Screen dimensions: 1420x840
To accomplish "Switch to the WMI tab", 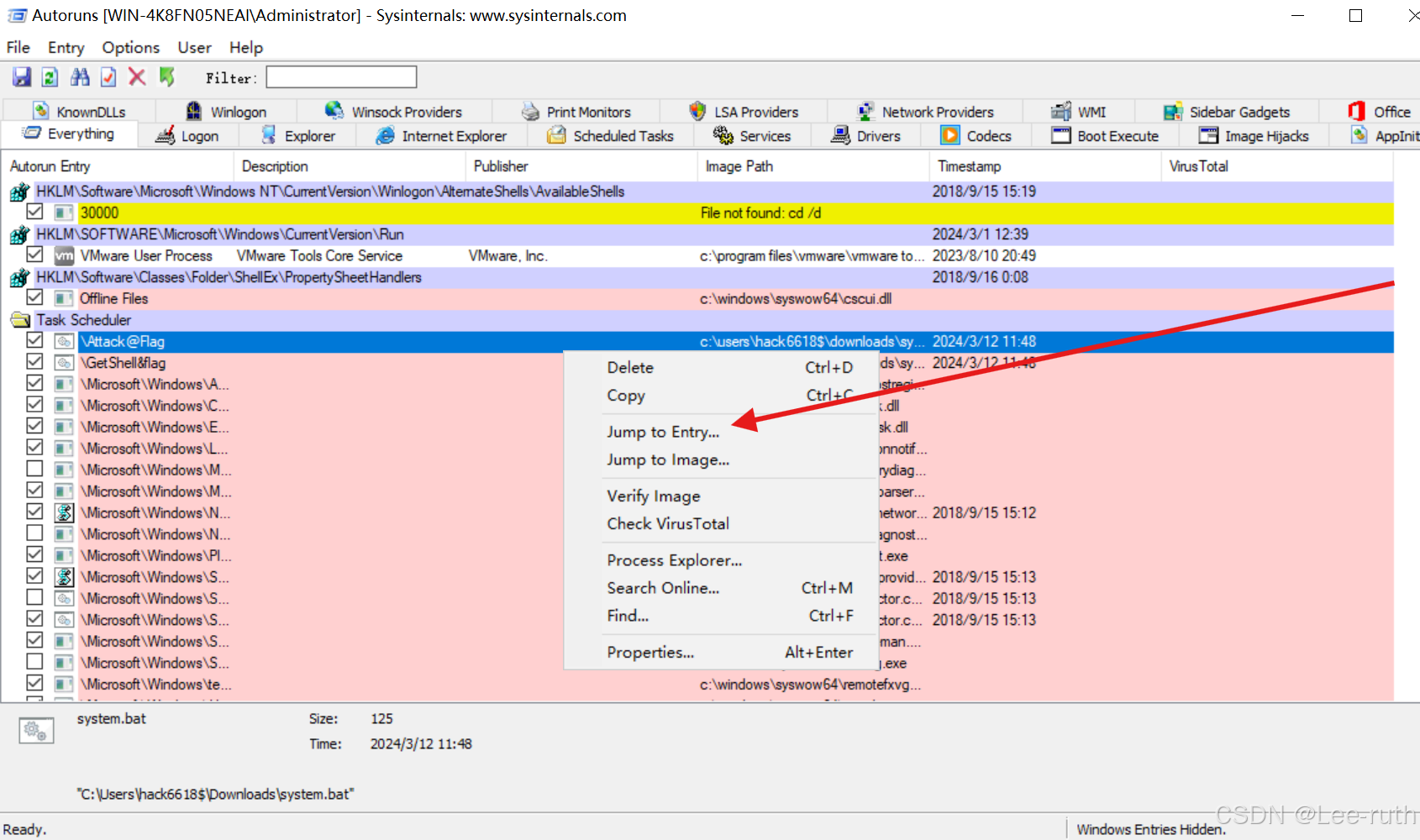I will click(x=1079, y=112).
